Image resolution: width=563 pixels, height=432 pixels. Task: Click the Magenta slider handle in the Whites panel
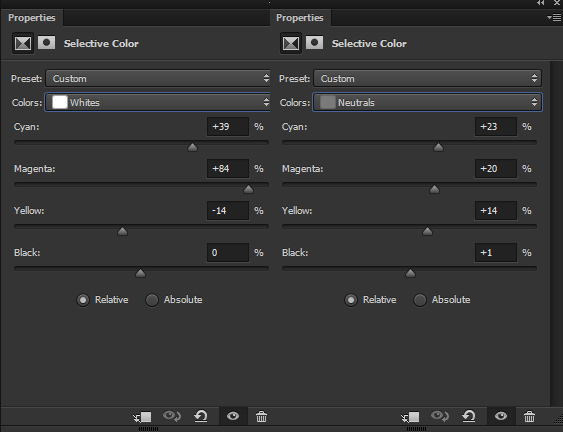248,189
